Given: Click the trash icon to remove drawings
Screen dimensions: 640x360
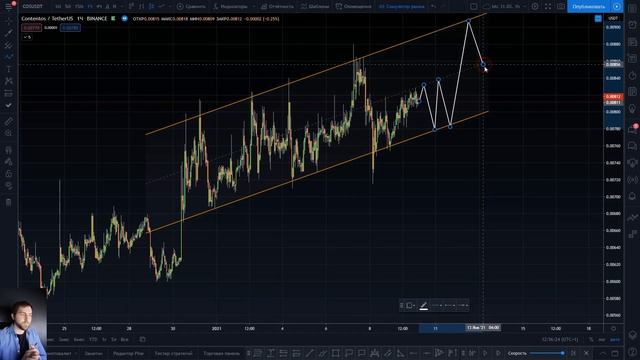Looking at the screenshot, I should tap(8, 202).
